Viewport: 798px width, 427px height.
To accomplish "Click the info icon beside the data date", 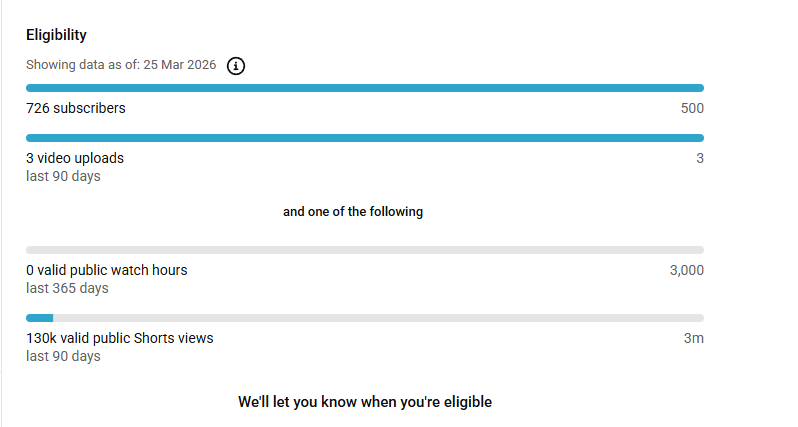I will (236, 66).
